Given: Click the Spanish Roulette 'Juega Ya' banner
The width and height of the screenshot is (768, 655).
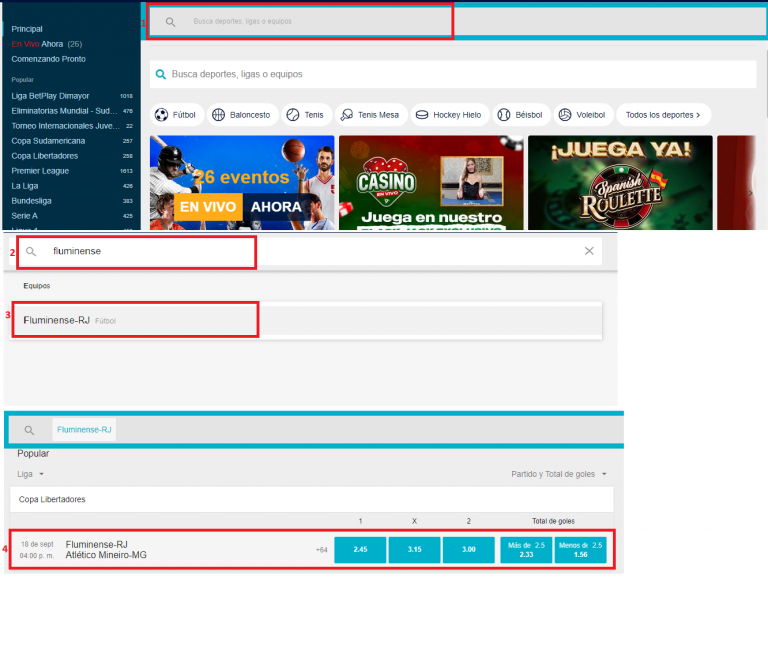Looking at the screenshot, I should [620, 183].
